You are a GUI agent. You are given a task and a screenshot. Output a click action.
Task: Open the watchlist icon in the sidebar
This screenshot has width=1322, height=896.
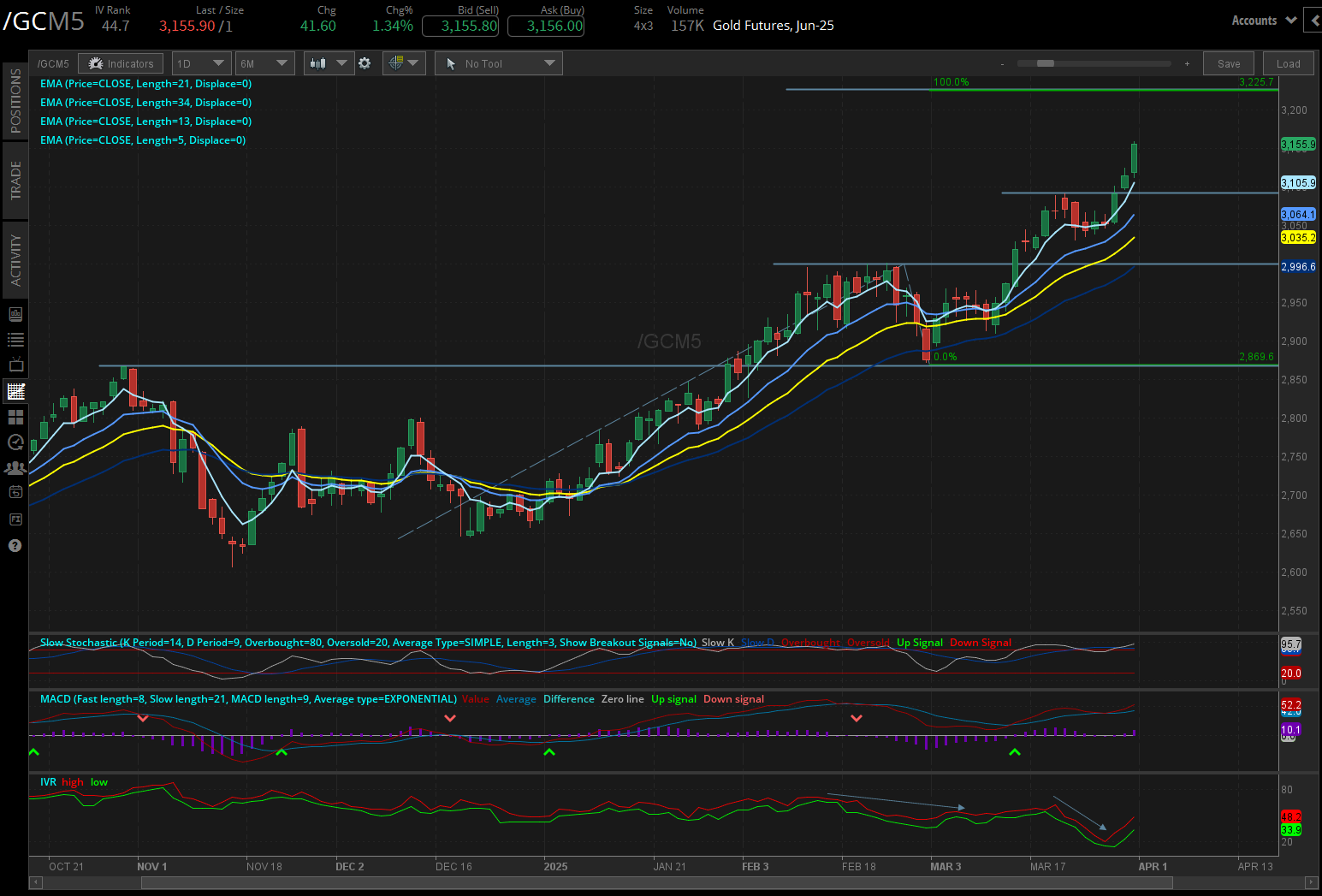[15, 339]
